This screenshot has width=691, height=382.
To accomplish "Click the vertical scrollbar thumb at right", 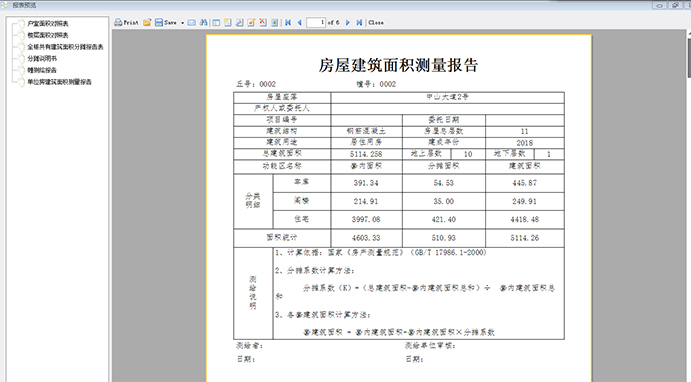I will pos(689,57).
